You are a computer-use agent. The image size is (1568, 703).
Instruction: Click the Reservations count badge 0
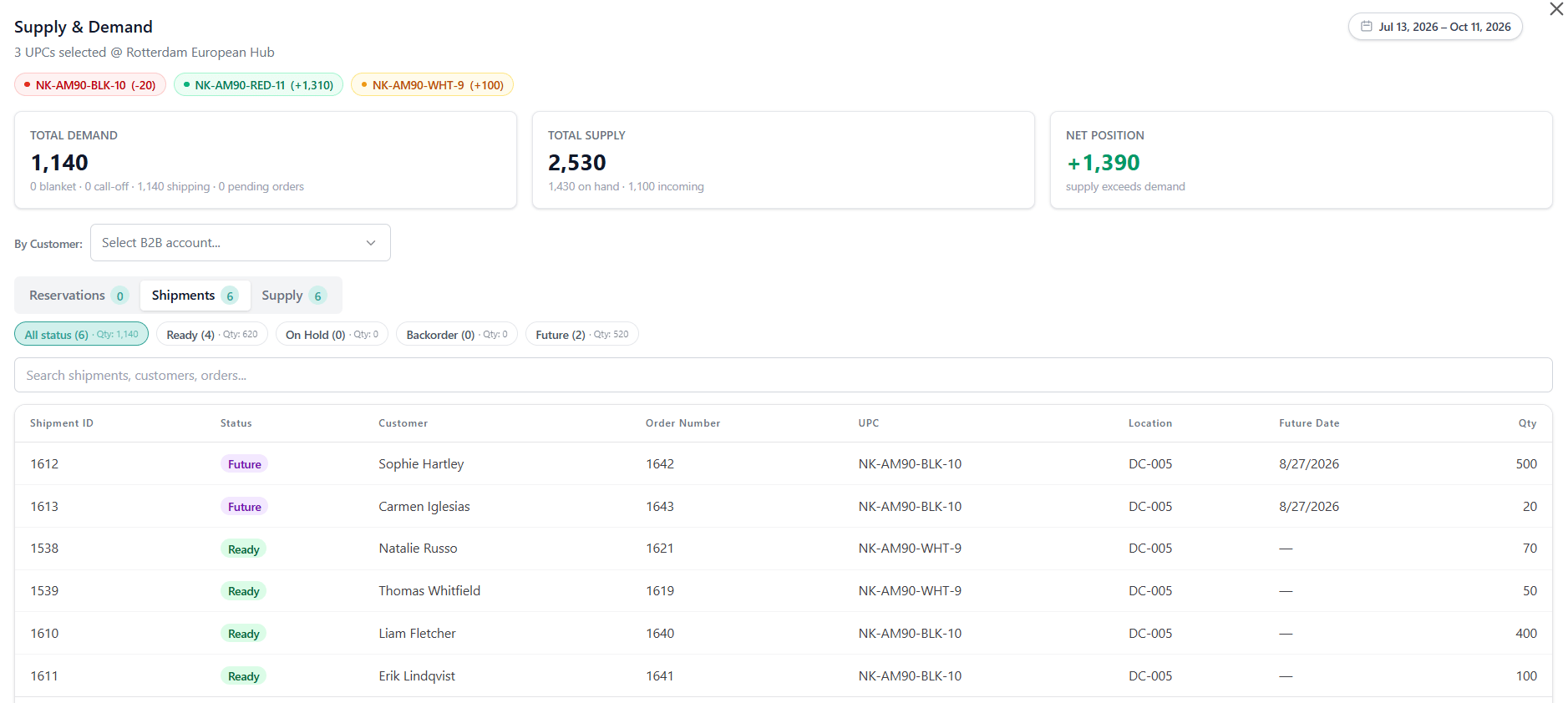click(x=120, y=296)
